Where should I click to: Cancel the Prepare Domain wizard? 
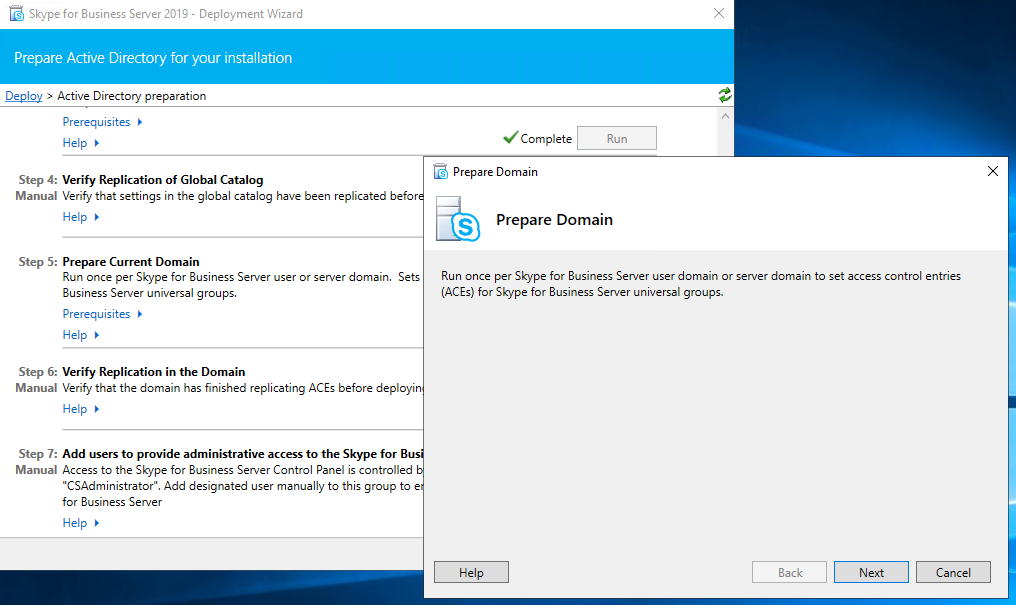point(953,573)
